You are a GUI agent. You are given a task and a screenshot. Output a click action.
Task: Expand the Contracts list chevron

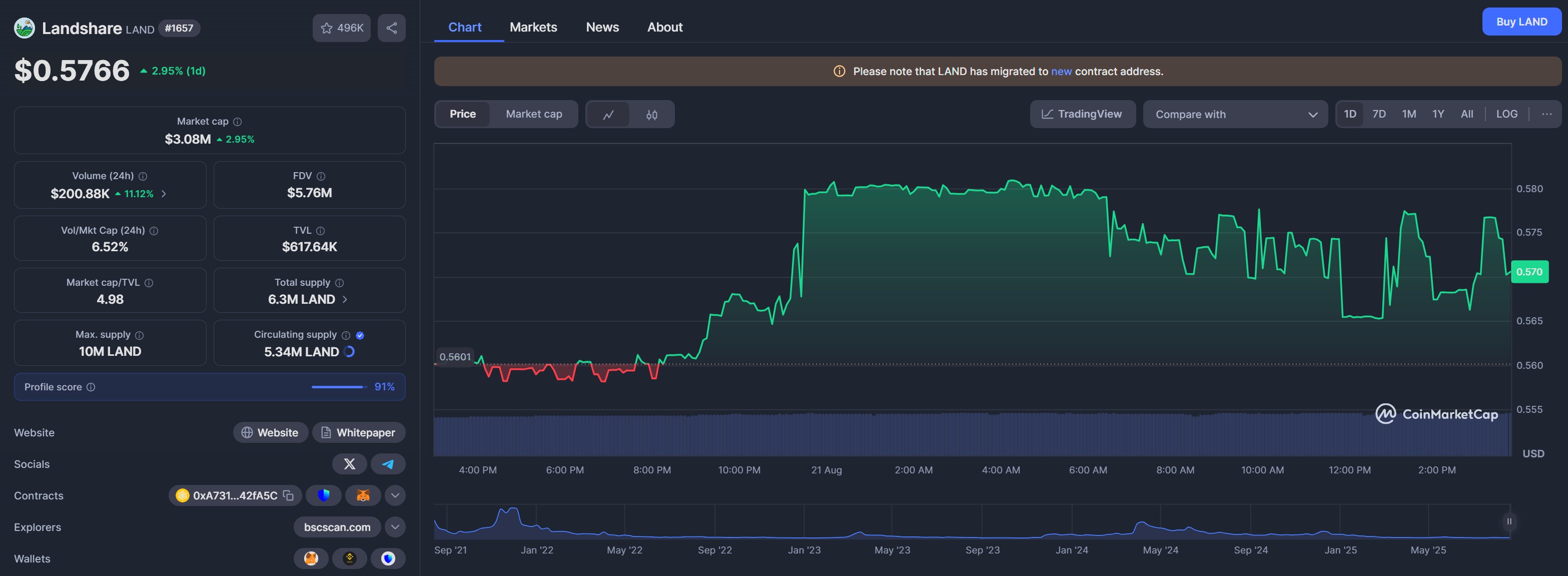(395, 495)
